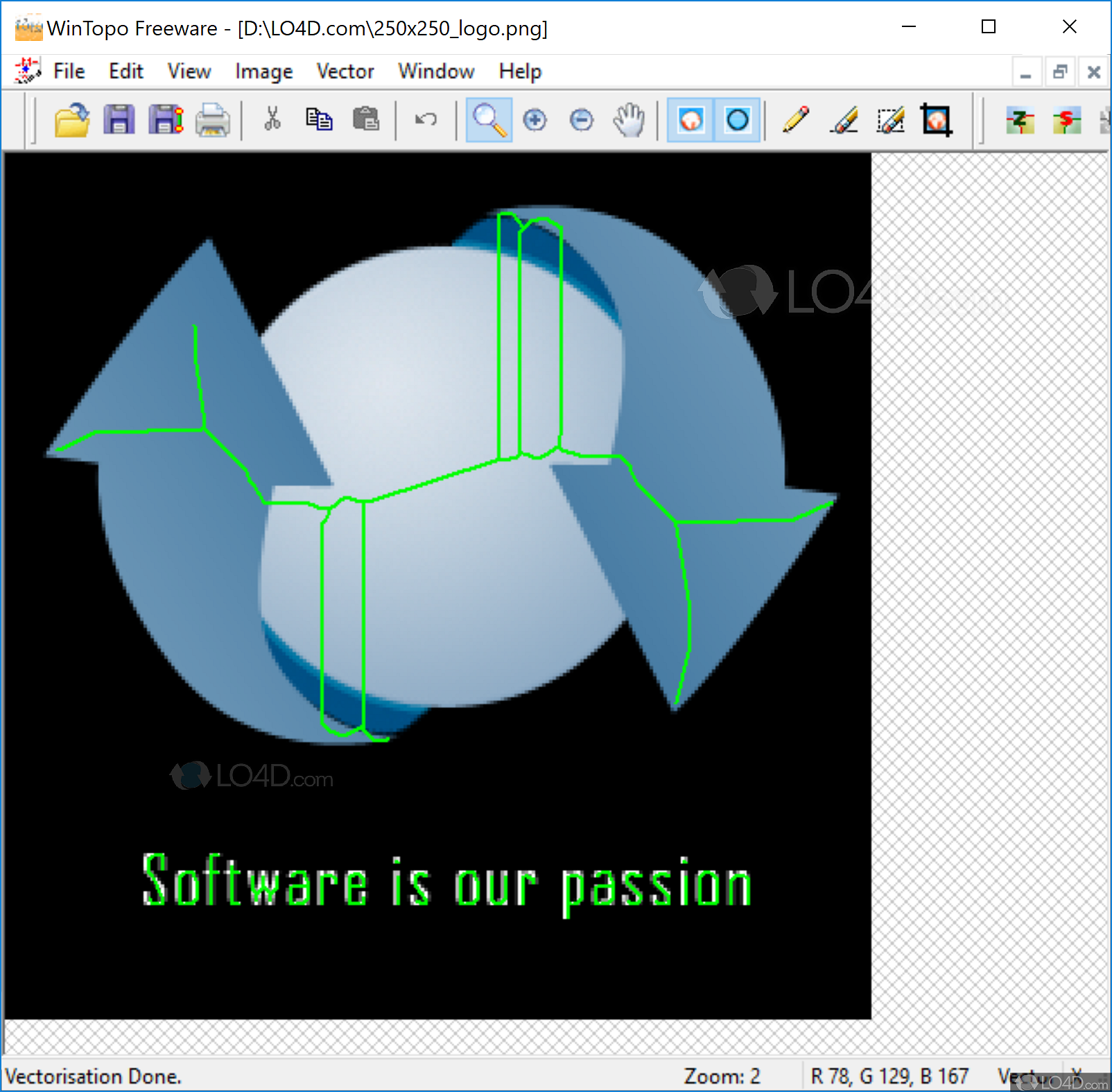Undo the last action
Image resolution: width=1112 pixels, height=1092 pixels.
coord(425,119)
